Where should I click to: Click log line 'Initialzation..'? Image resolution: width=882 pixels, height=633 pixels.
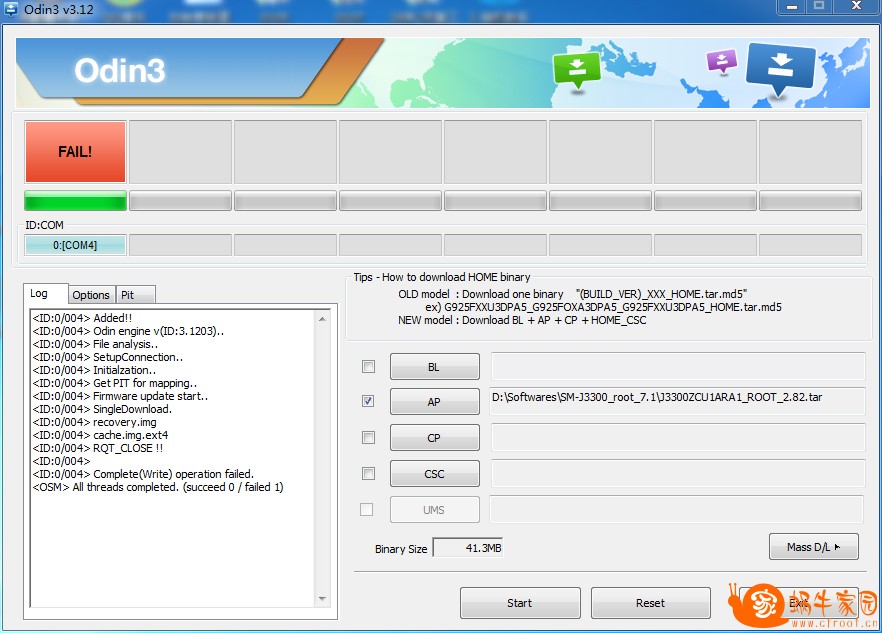(x=94, y=370)
